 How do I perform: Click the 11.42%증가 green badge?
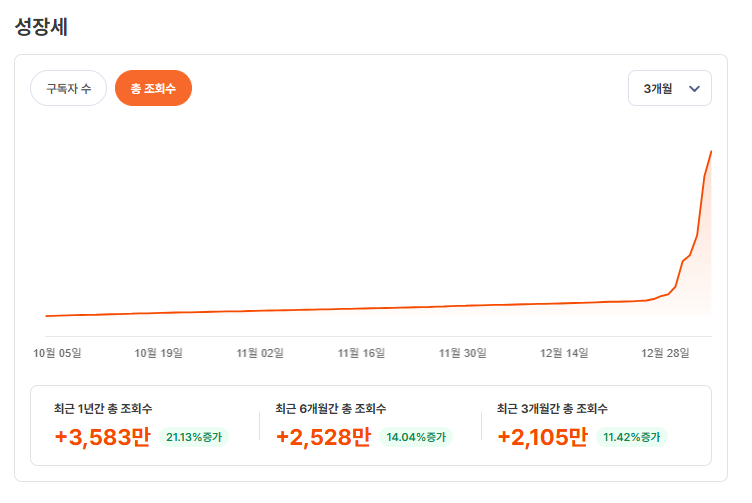[x=632, y=437]
